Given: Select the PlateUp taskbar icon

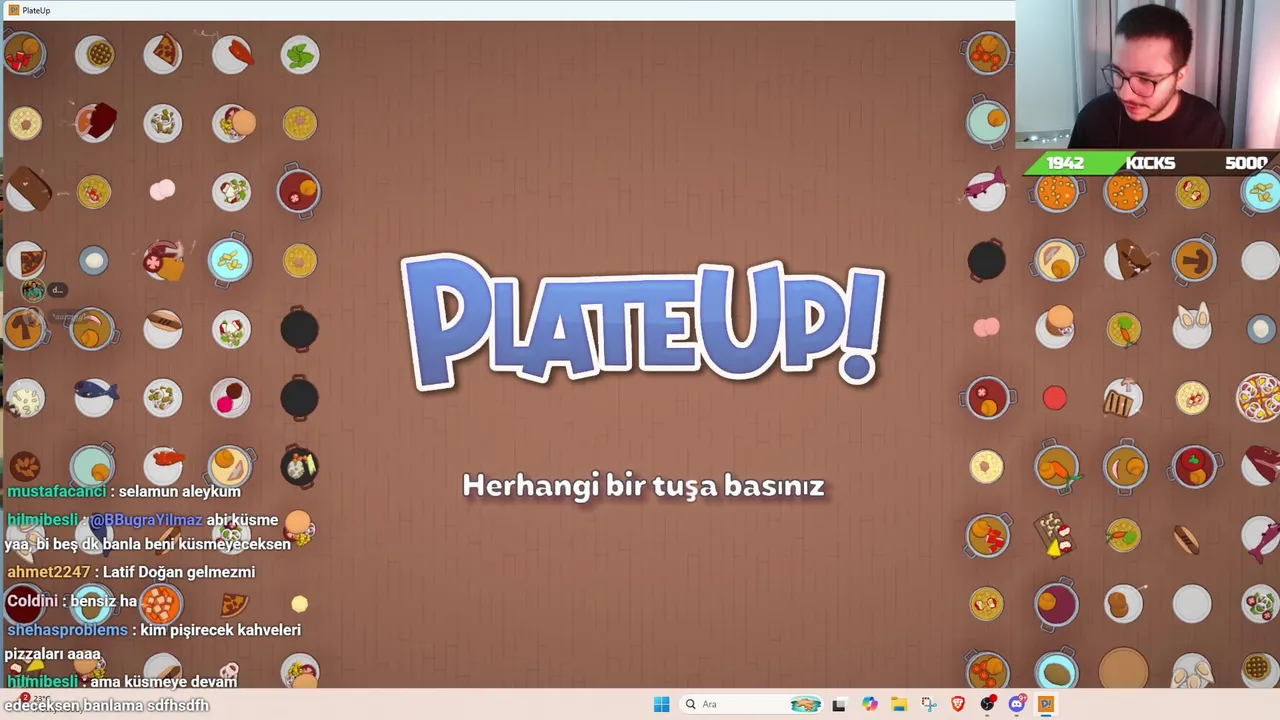Looking at the screenshot, I should click(1046, 704).
